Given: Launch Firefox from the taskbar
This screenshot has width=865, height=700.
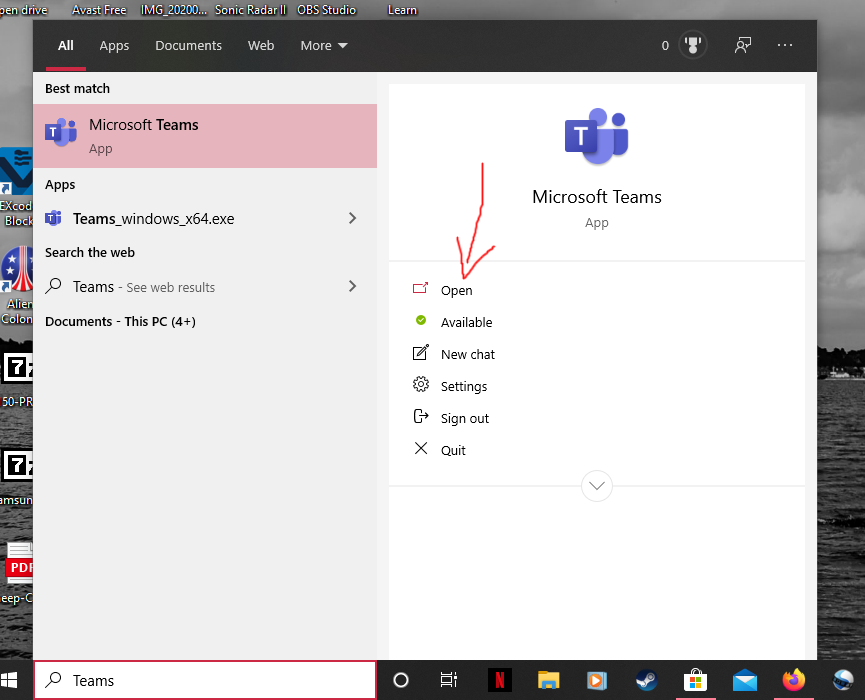Looking at the screenshot, I should tap(794, 680).
